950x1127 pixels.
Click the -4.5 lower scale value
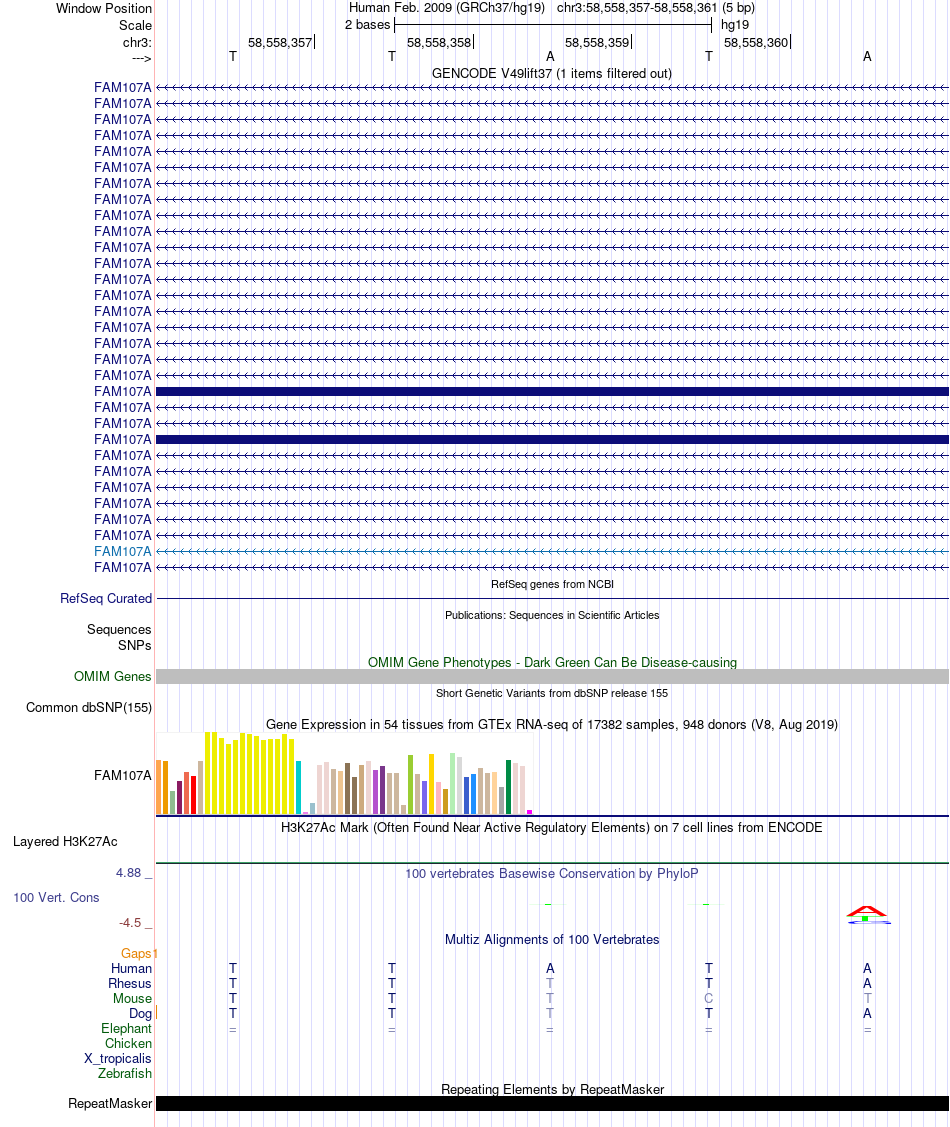pyautogui.click(x=130, y=922)
